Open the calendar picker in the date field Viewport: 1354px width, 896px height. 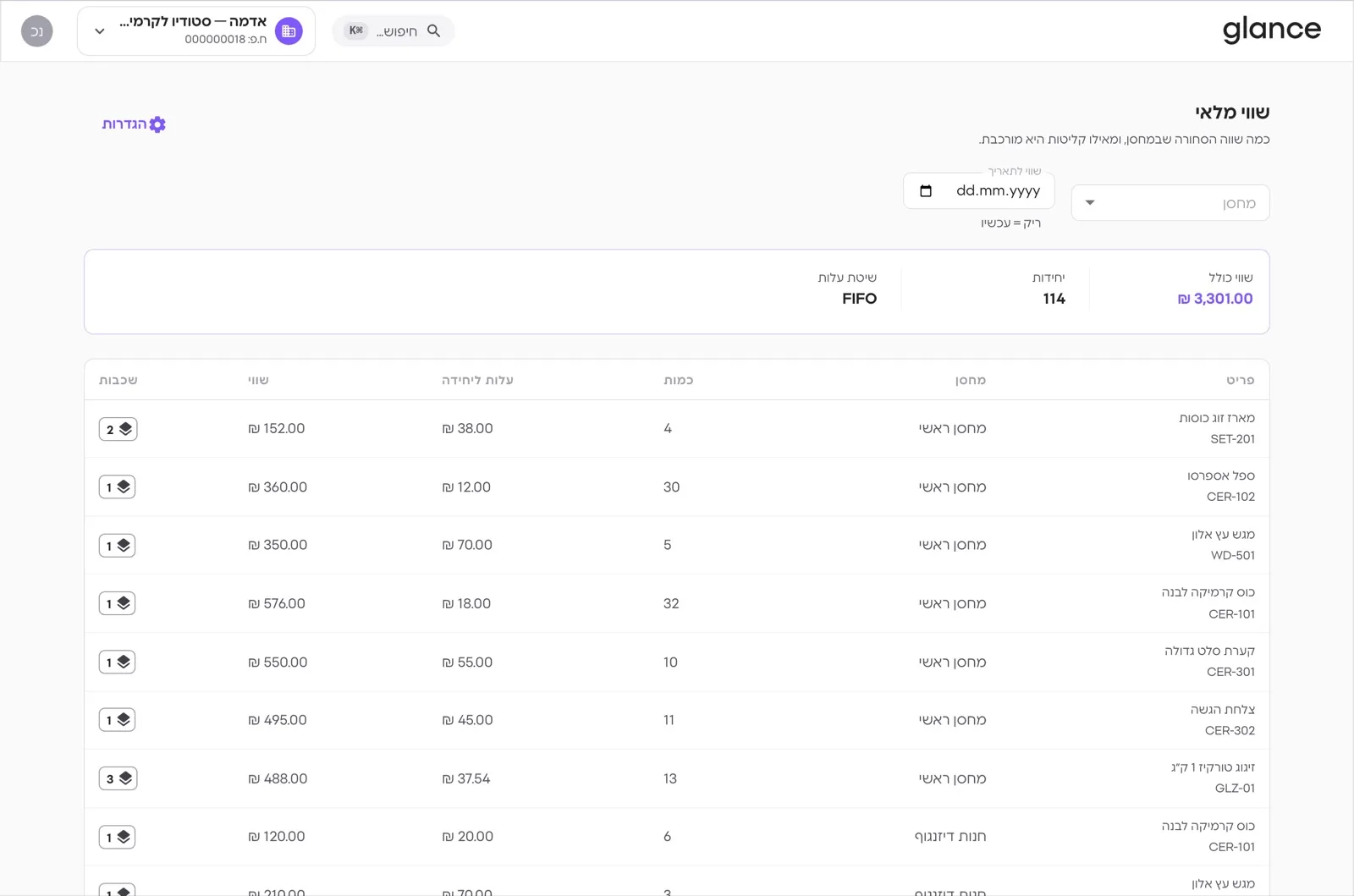925,191
